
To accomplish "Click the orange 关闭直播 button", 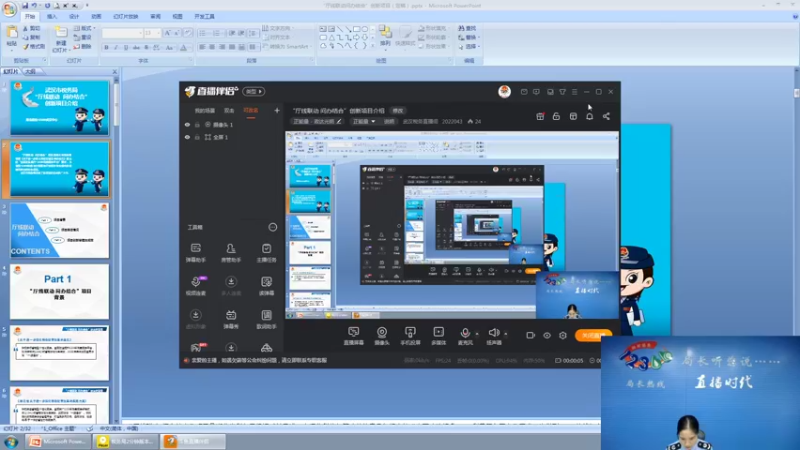I will (593, 335).
